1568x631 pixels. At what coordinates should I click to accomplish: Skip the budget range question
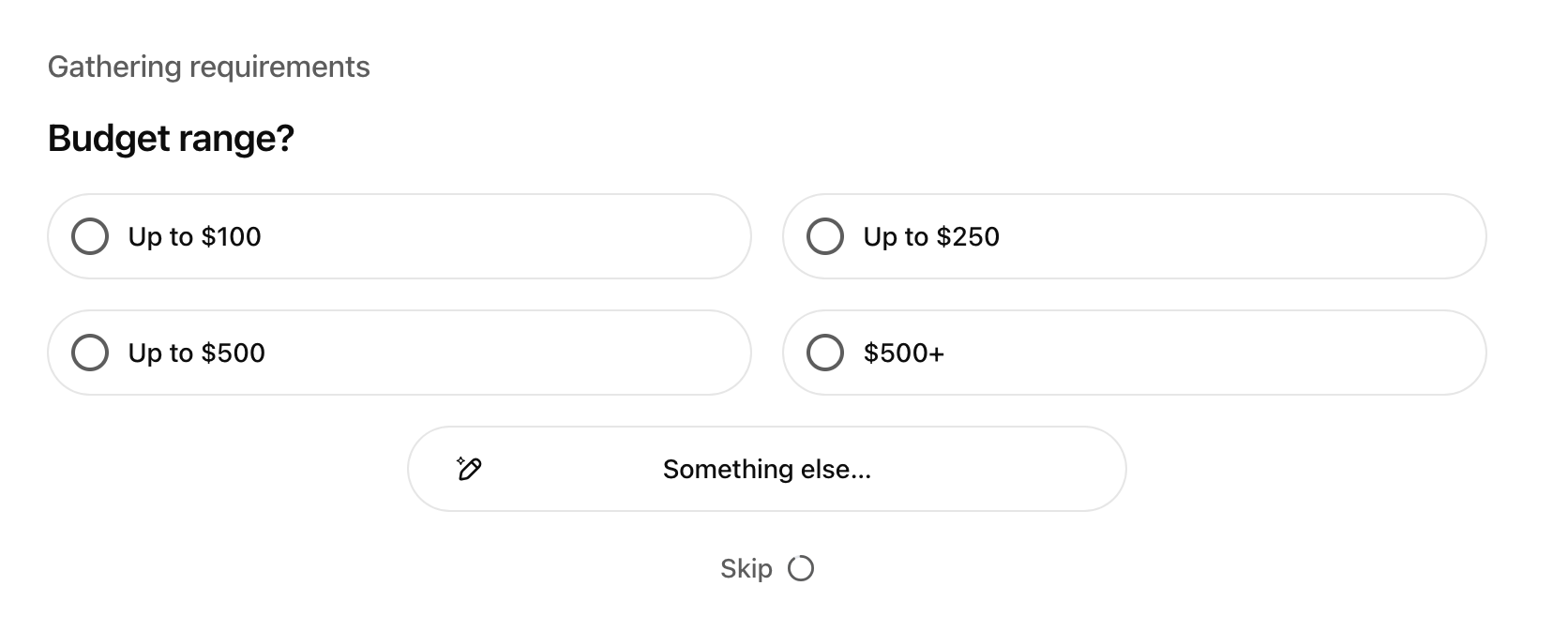[x=746, y=568]
